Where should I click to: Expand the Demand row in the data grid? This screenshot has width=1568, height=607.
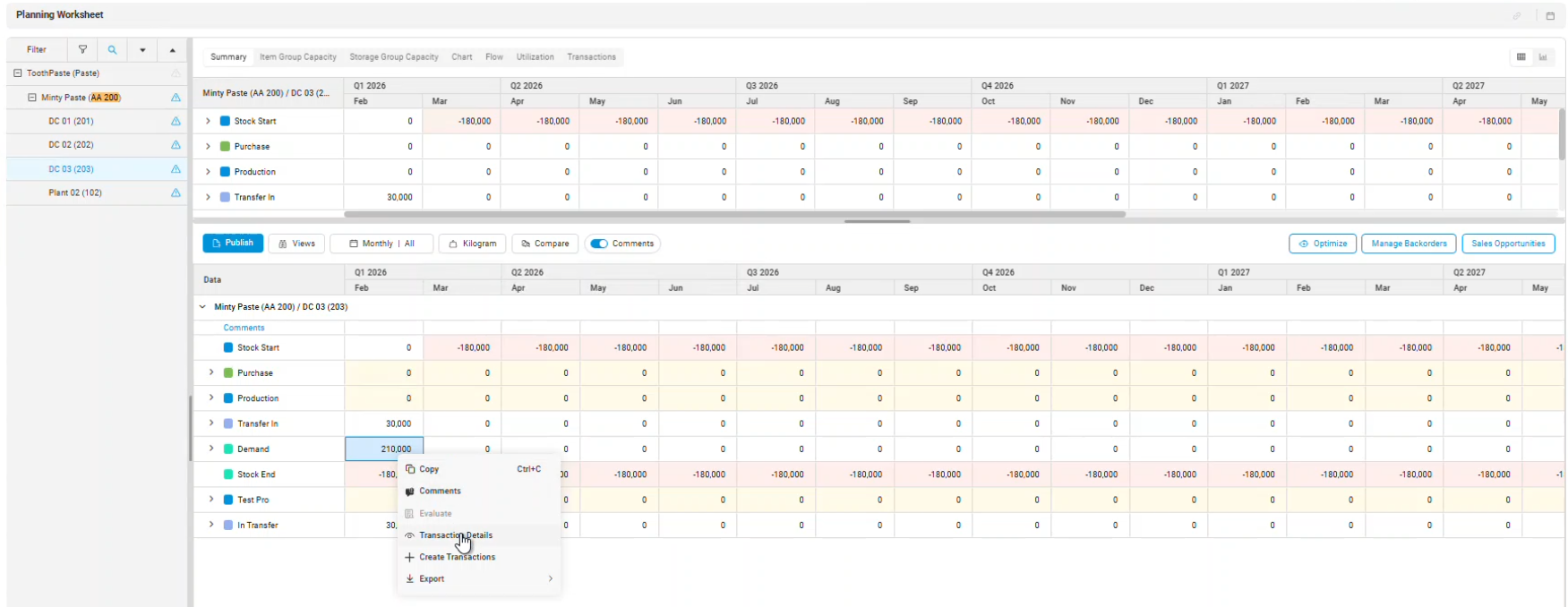tap(211, 449)
